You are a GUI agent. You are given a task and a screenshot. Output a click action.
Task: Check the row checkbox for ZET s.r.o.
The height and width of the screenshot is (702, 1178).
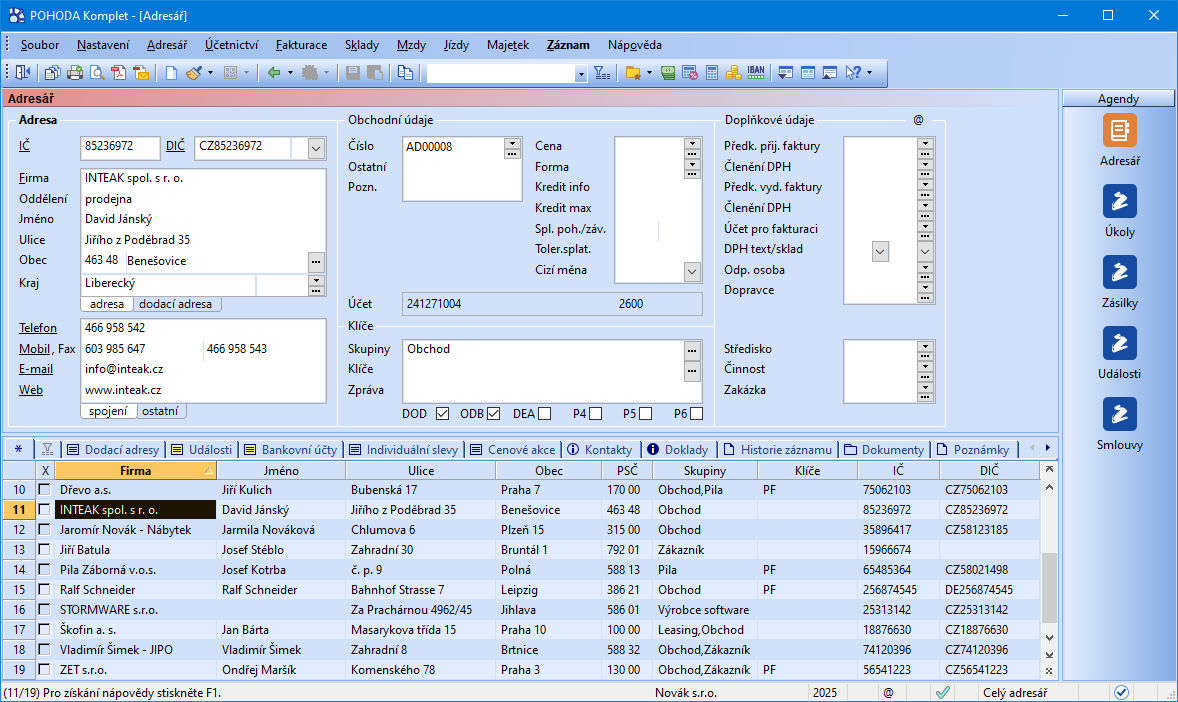pos(45,669)
